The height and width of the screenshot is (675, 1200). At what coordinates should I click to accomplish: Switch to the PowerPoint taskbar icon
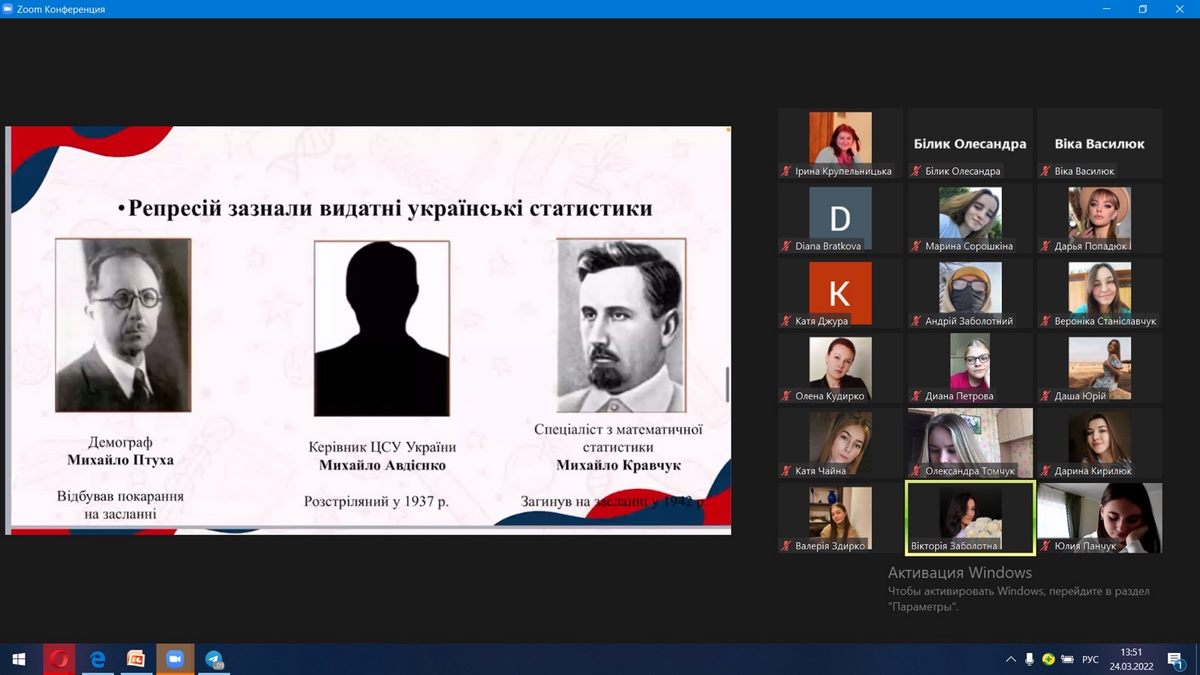pos(136,659)
